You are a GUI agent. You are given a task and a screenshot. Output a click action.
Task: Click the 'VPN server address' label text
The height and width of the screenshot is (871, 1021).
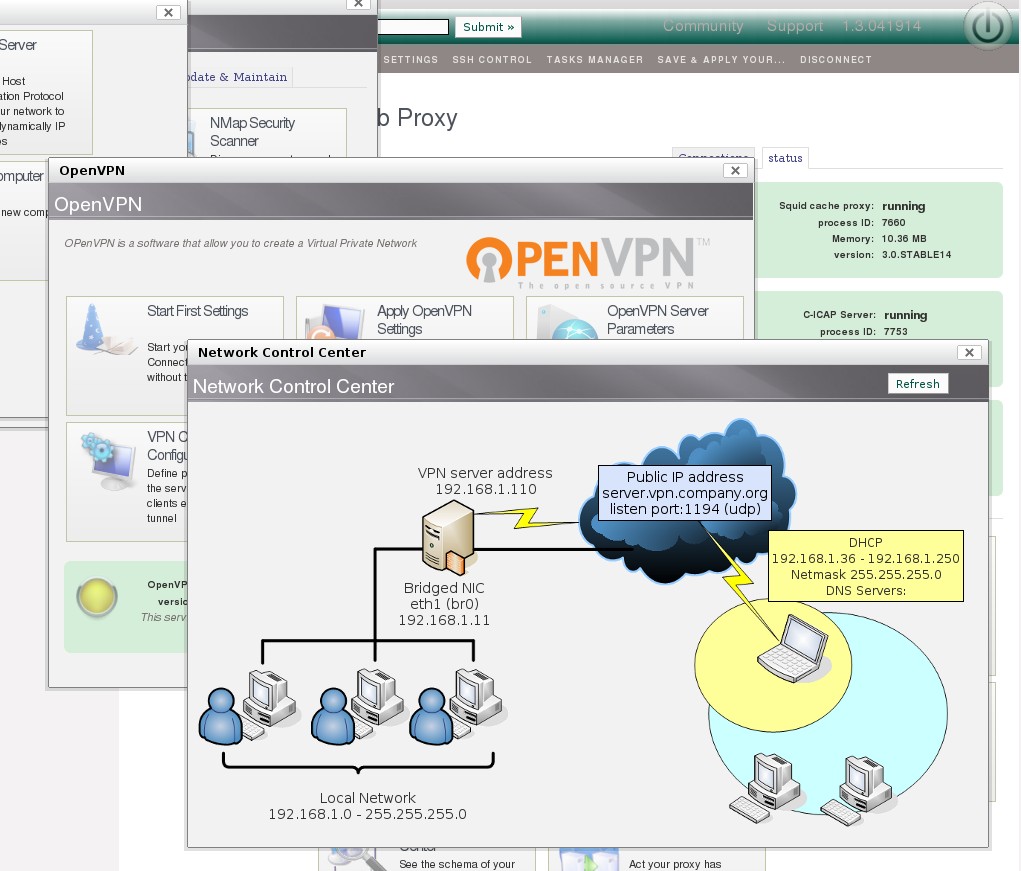[485, 473]
